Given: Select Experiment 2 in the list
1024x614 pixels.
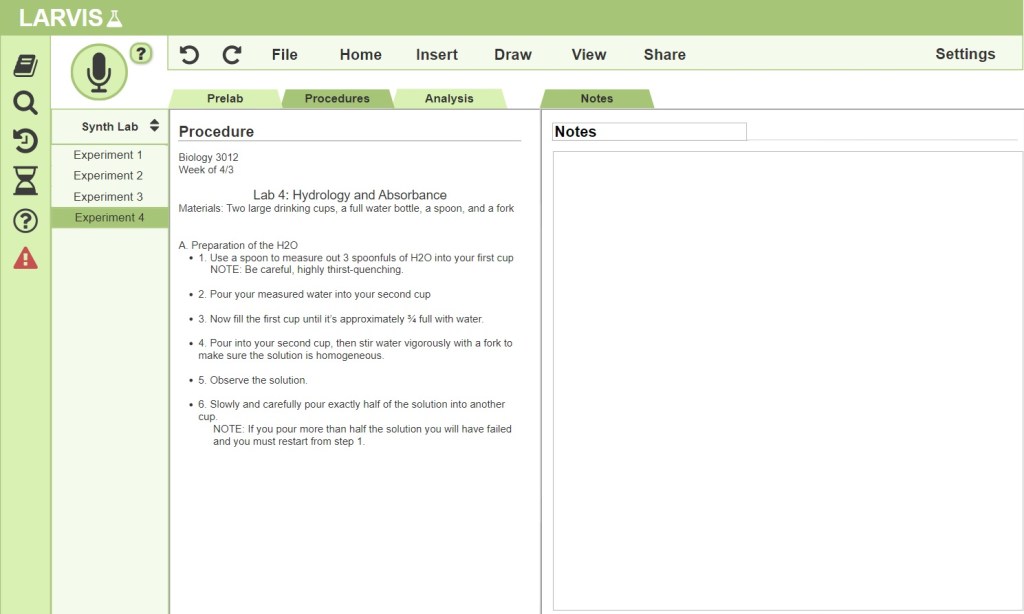Looking at the screenshot, I should (x=108, y=176).
